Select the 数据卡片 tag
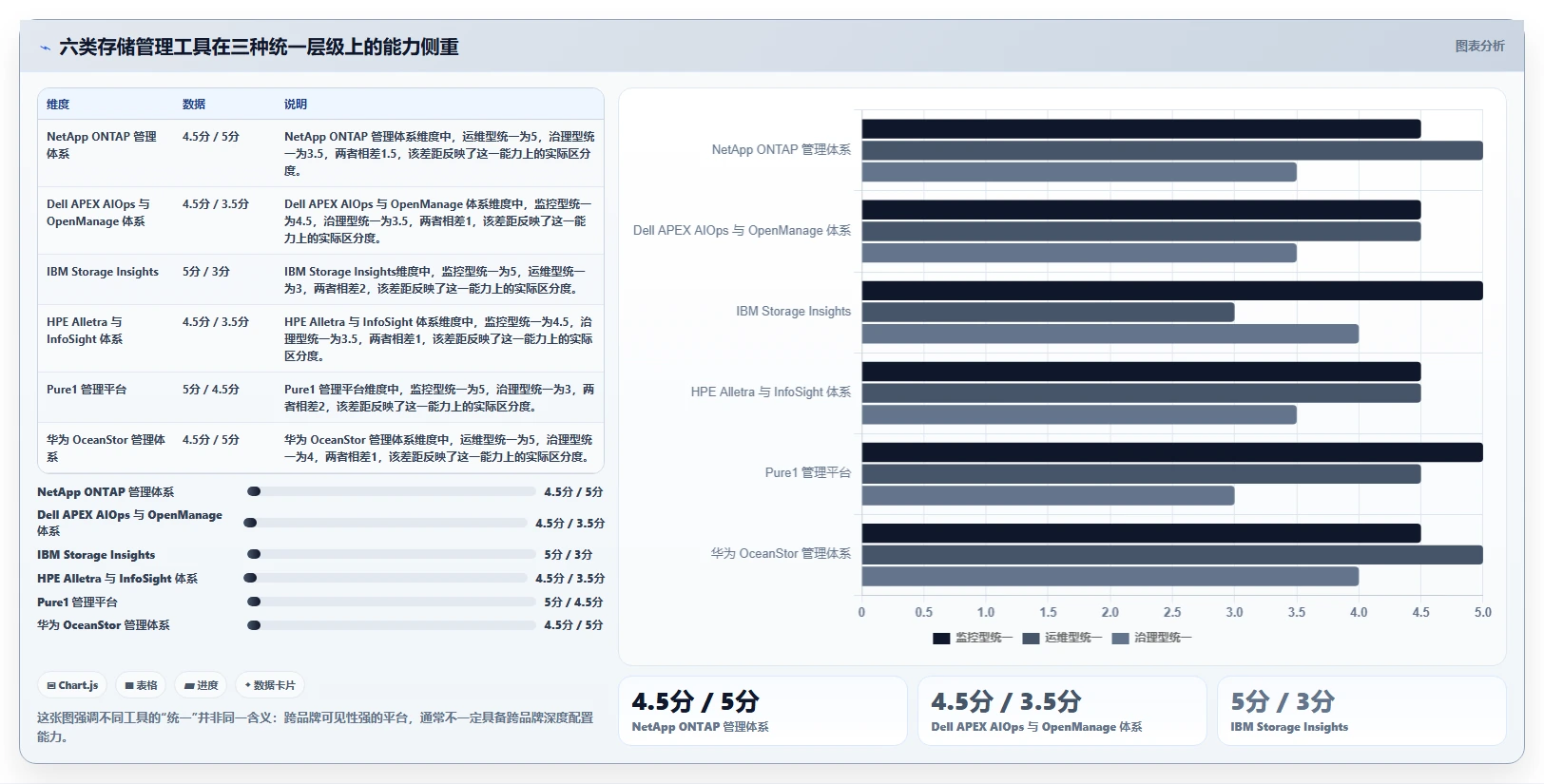The height and width of the screenshot is (784, 1544). tap(270, 685)
